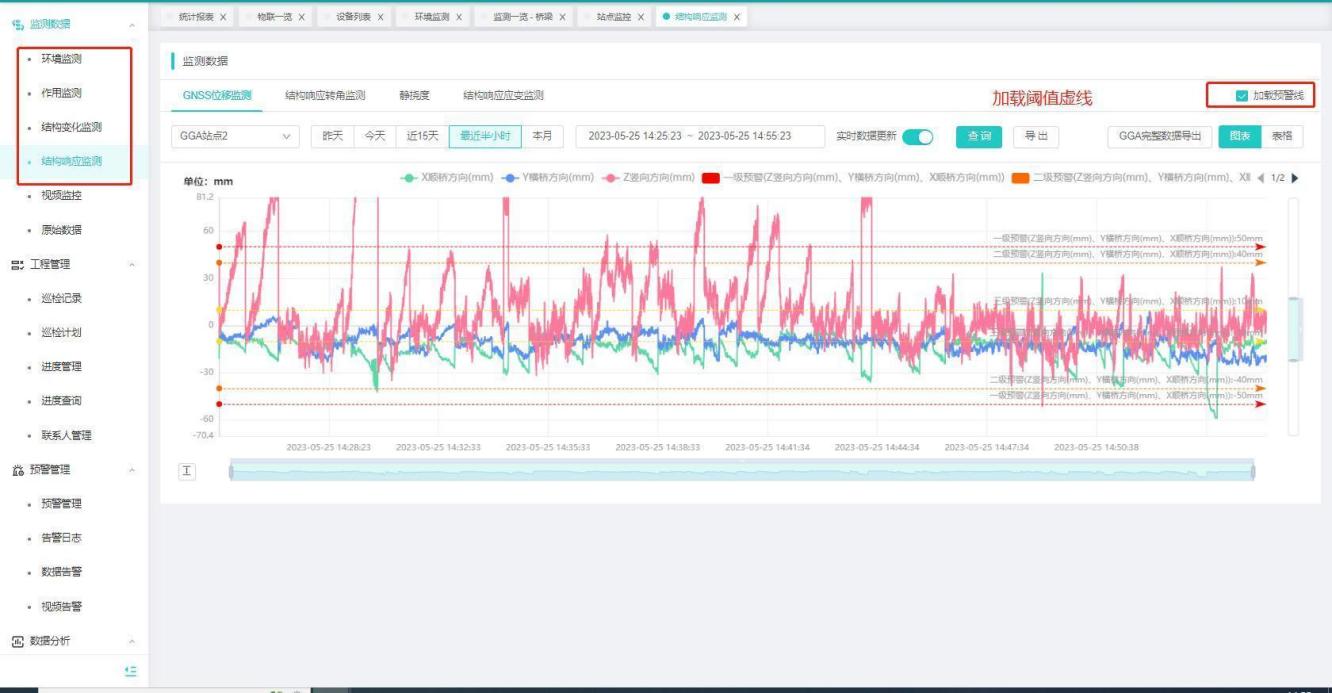Switch to 结构响应转角监测 tab
This screenshot has height=693, width=1332.
point(325,96)
